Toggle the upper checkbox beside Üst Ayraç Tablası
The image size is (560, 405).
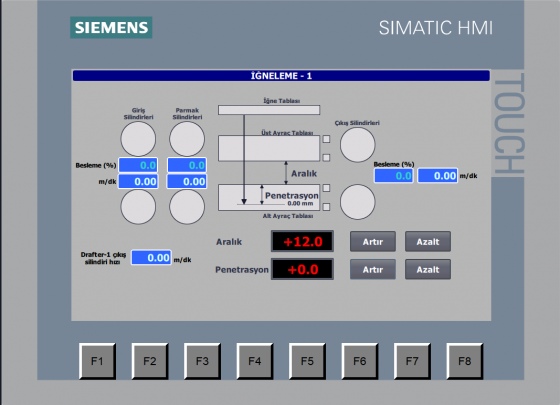(x=326, y=139)
